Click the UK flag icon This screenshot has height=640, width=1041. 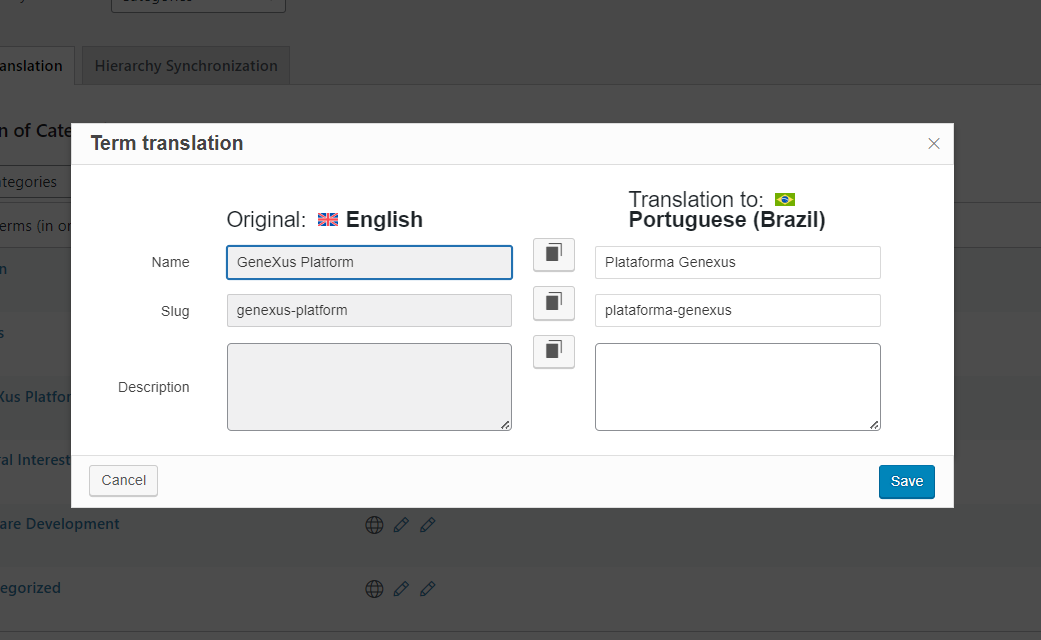click(328, 219)
